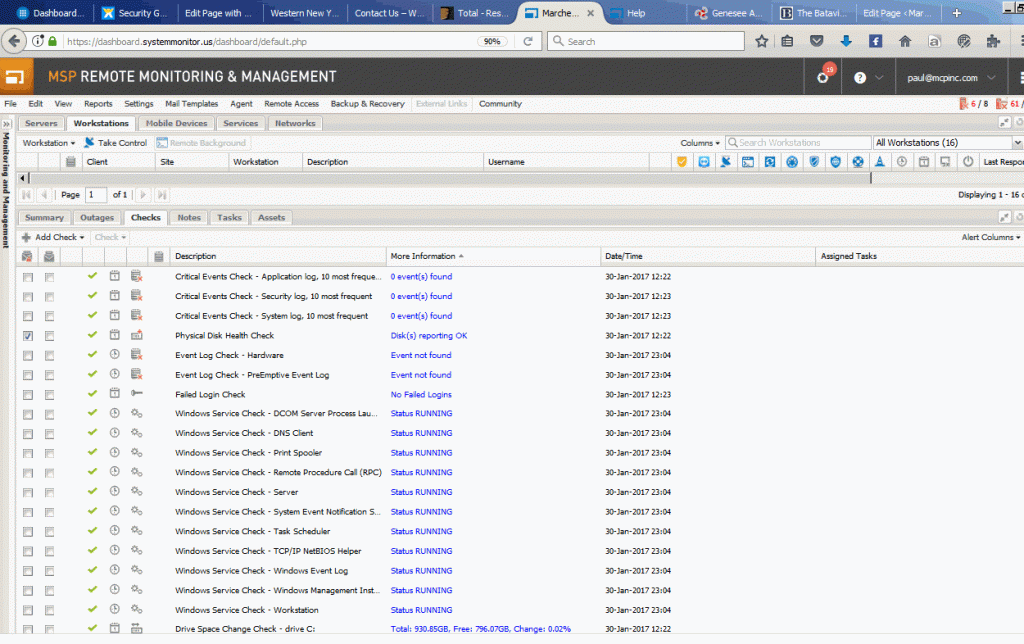1024x644 pixels.
Task: Click the remote background terminal column icon
Action: [x=748, y=161]
